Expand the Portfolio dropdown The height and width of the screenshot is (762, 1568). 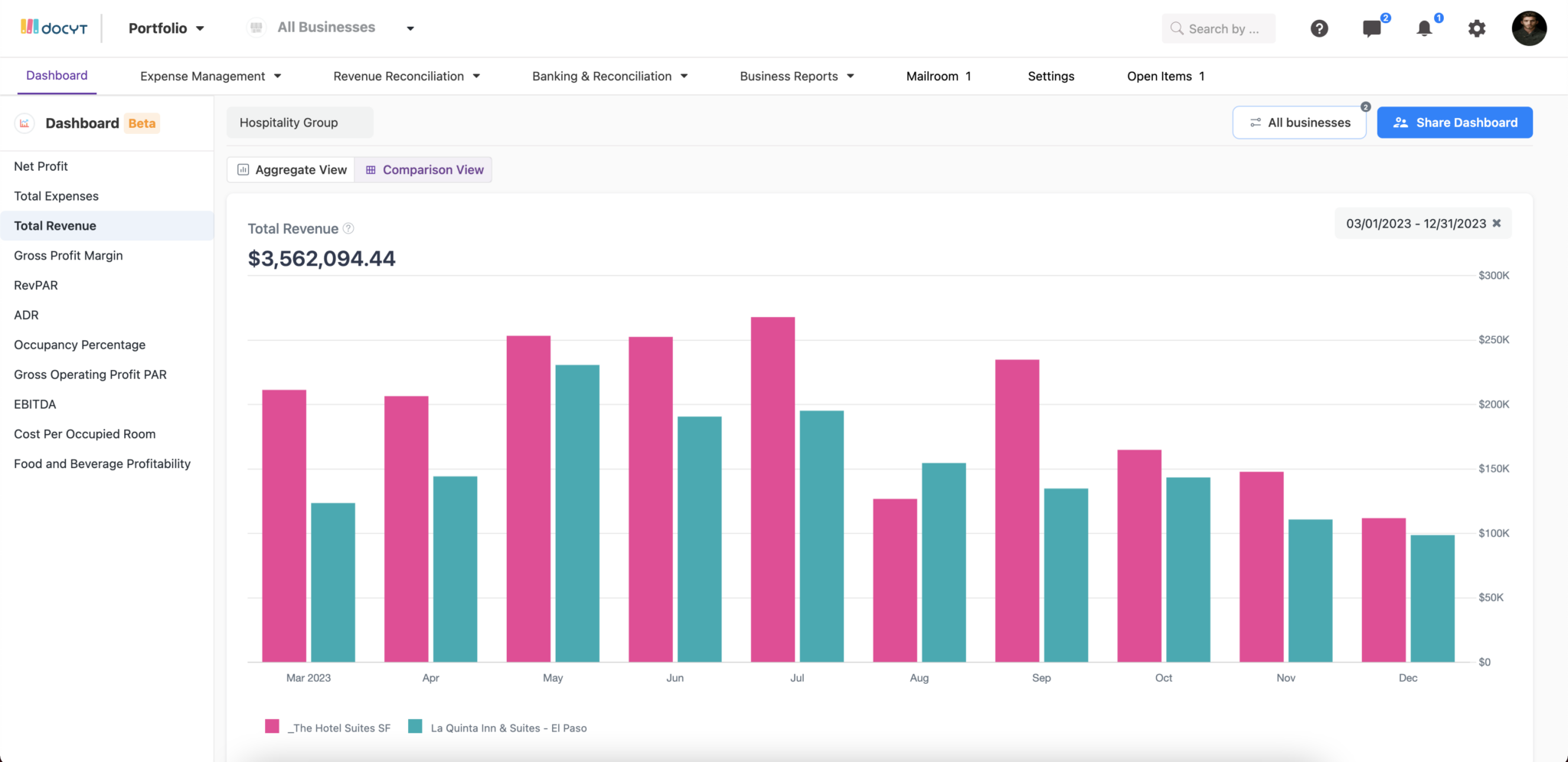[x=166, y=28]
